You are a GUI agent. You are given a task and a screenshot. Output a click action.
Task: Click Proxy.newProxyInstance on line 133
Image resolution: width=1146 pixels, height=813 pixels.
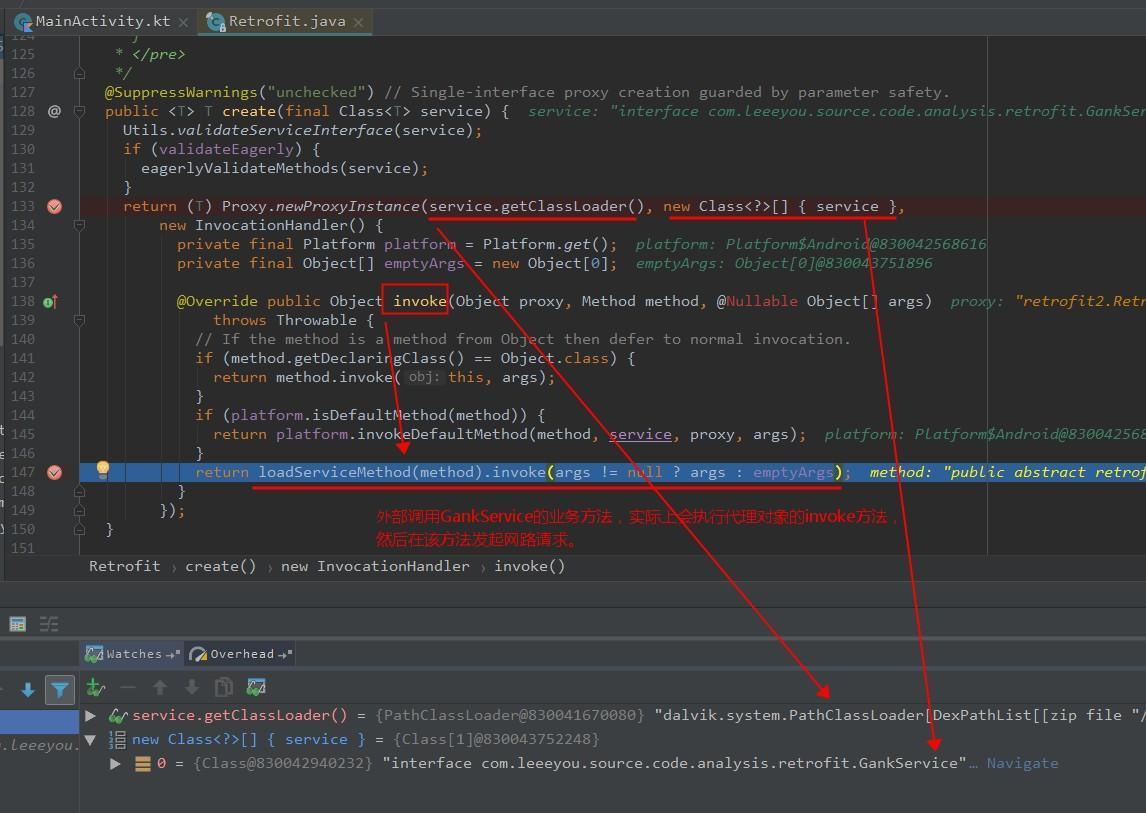pyautogui.click(x=321, y=206)
